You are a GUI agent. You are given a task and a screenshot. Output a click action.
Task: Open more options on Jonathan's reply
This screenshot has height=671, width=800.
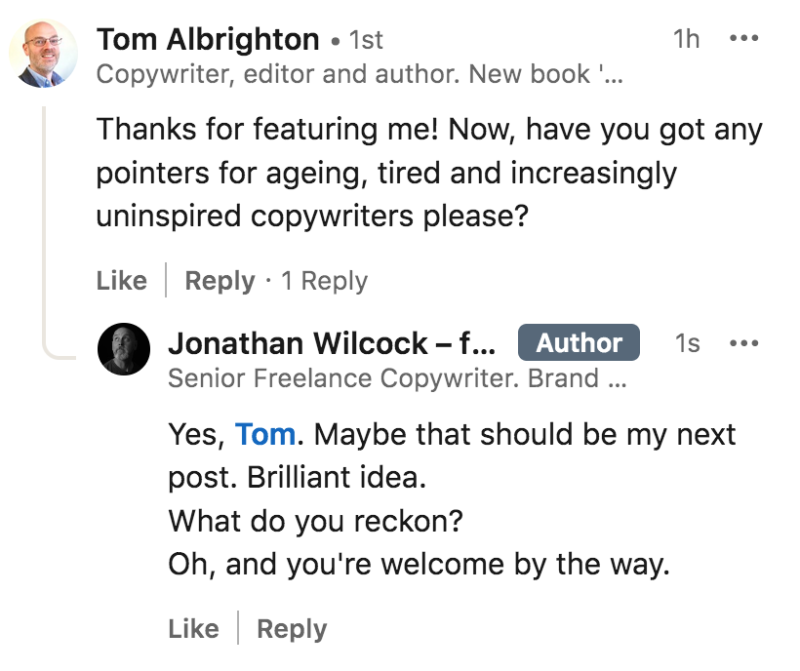point(744,343)
